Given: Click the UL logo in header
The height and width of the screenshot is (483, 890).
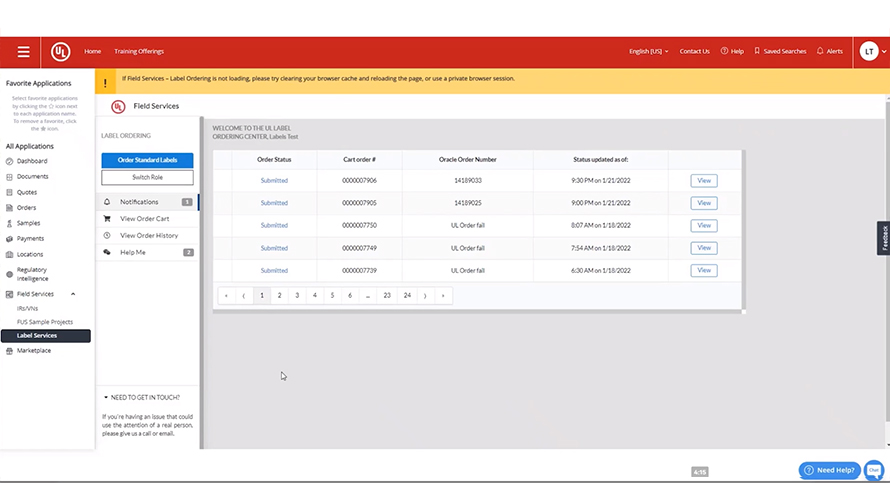Looking at the screenshot, I should [61, 52].
